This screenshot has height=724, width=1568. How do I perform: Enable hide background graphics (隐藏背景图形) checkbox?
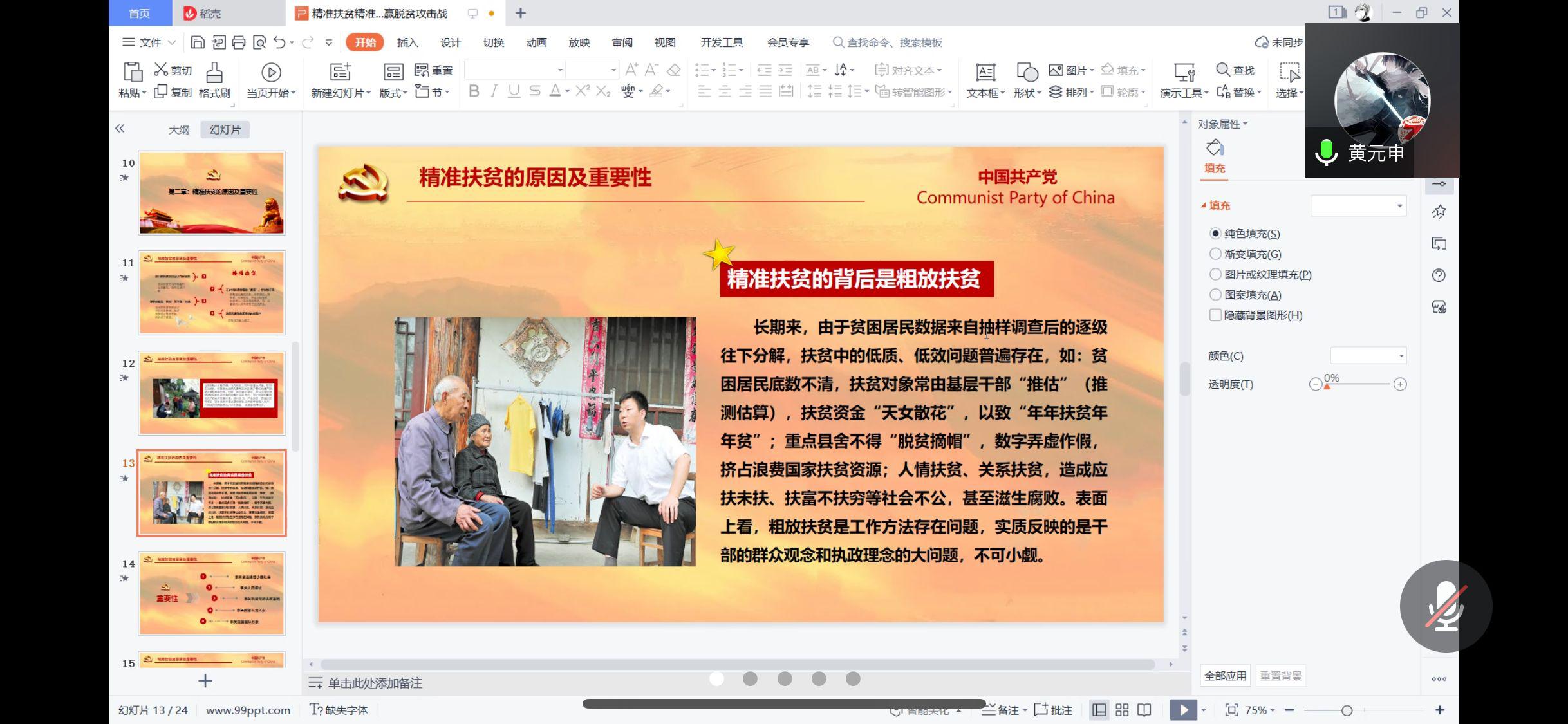tap(1215, 315)
